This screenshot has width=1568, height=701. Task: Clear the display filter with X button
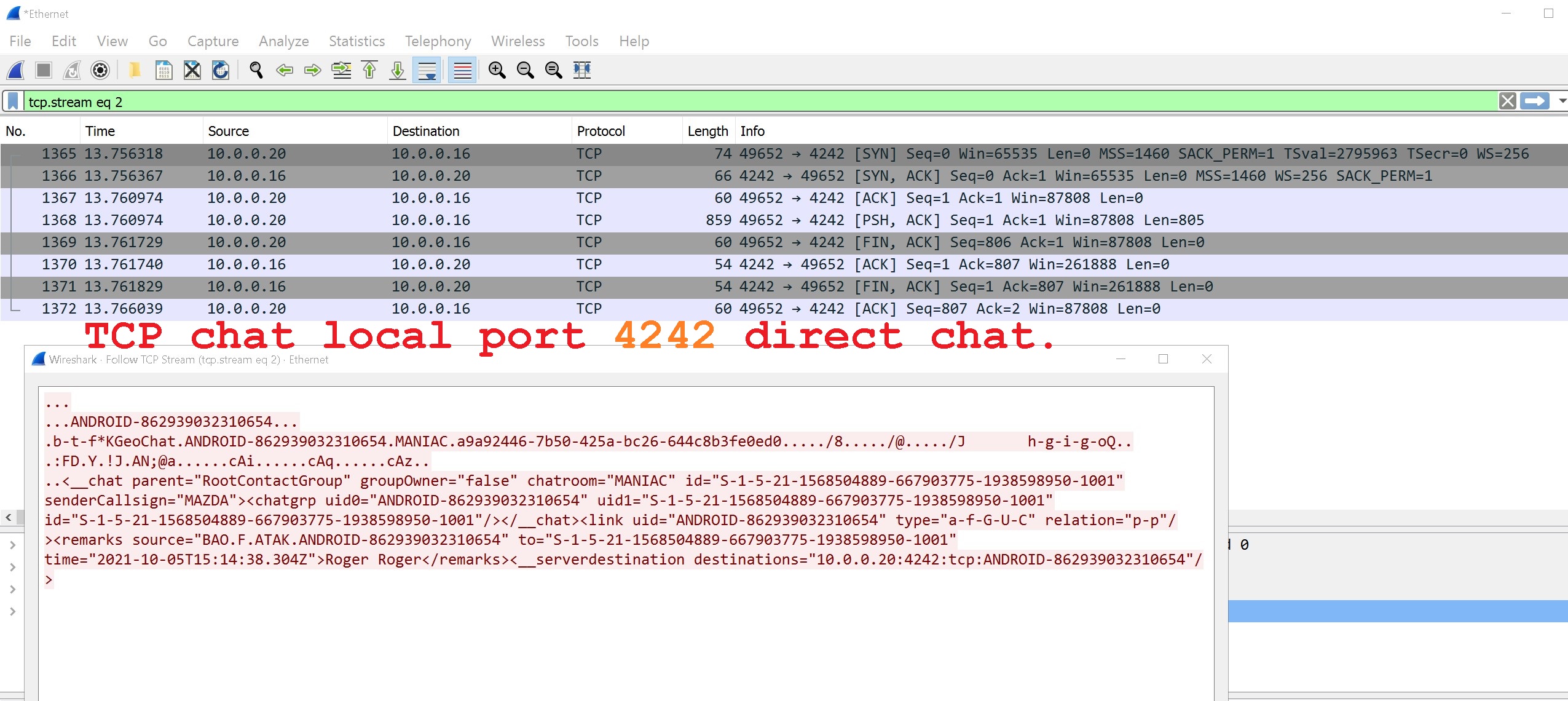(1507, 101)
